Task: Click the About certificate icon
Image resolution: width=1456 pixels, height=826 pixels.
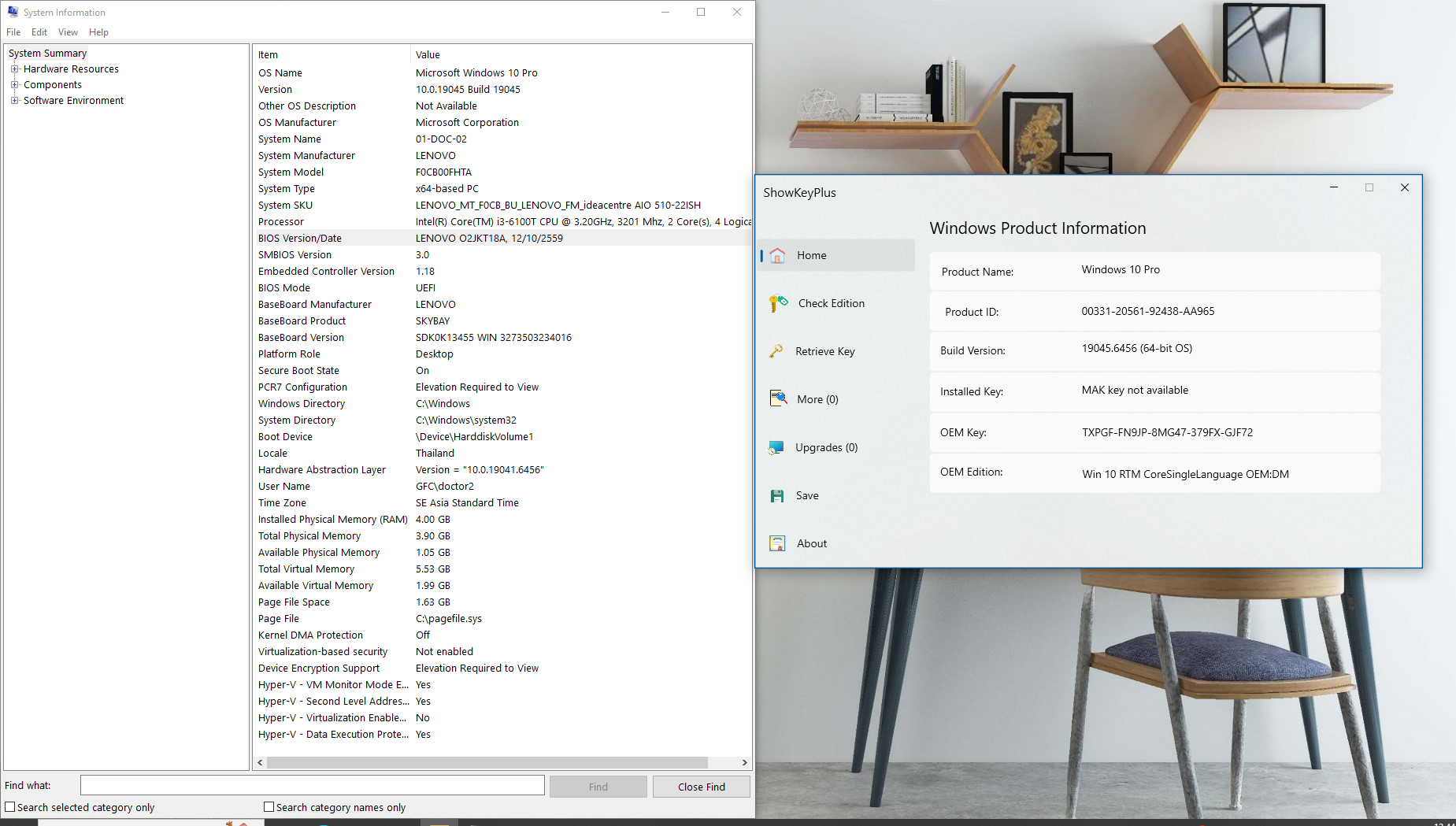Action: click(777, 543)
